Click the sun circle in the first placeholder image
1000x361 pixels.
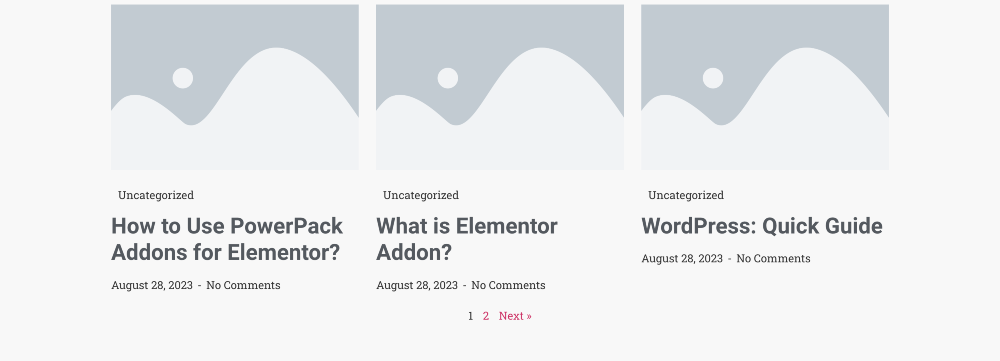(183, 78)
